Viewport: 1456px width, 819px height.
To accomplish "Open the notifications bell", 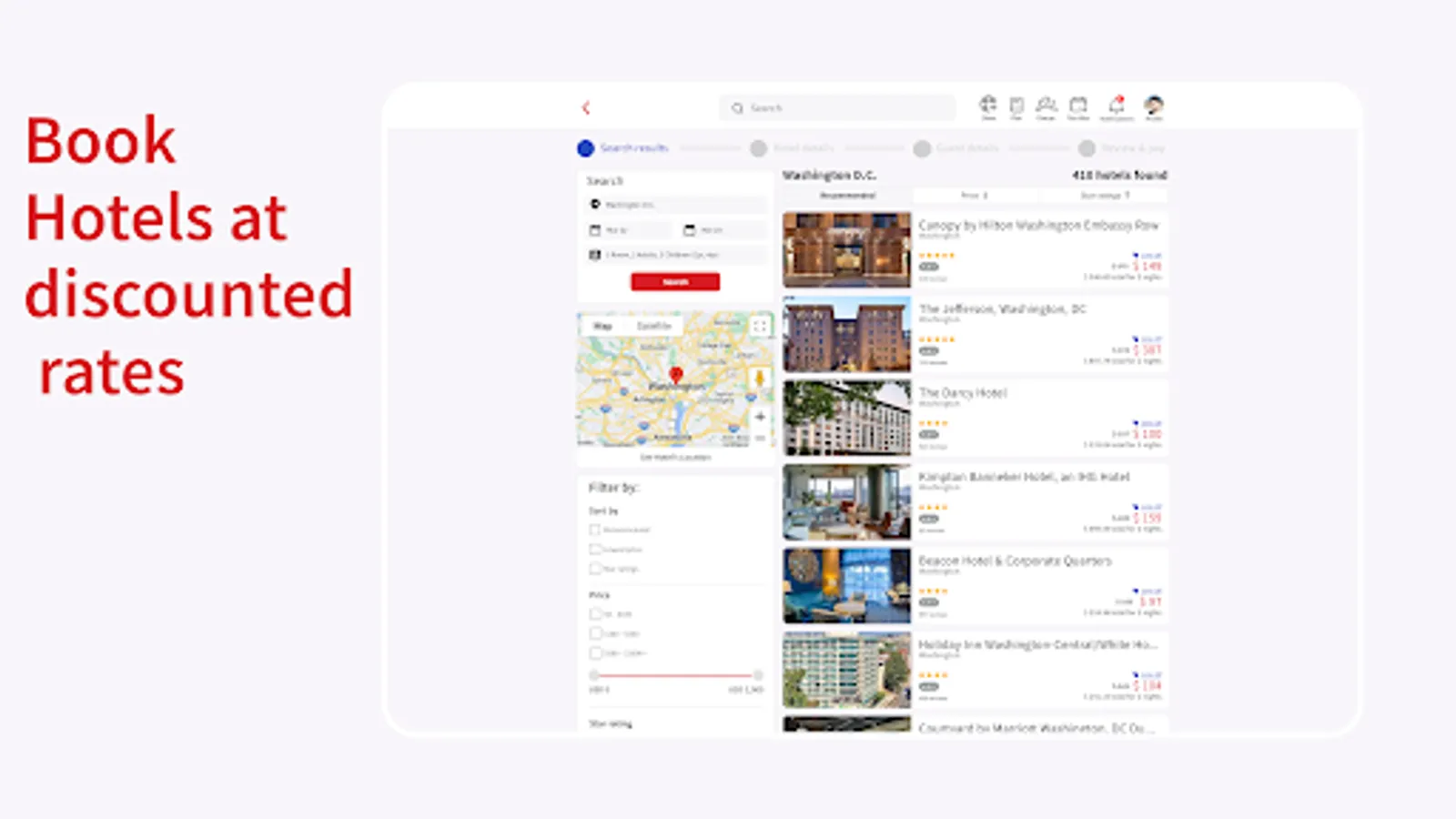I will (1117, 106).
